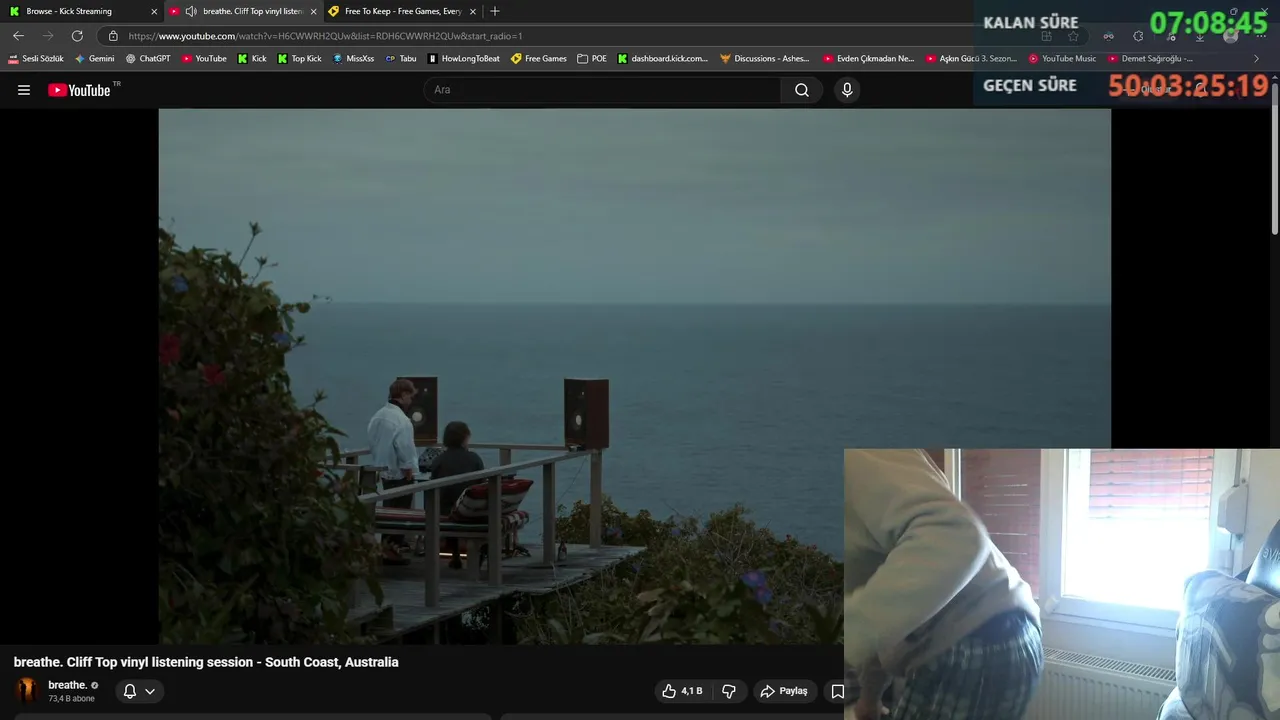1280x720 pixels.
Task: Open the YouTube hamburger guide menu
Action: [24, 90]
